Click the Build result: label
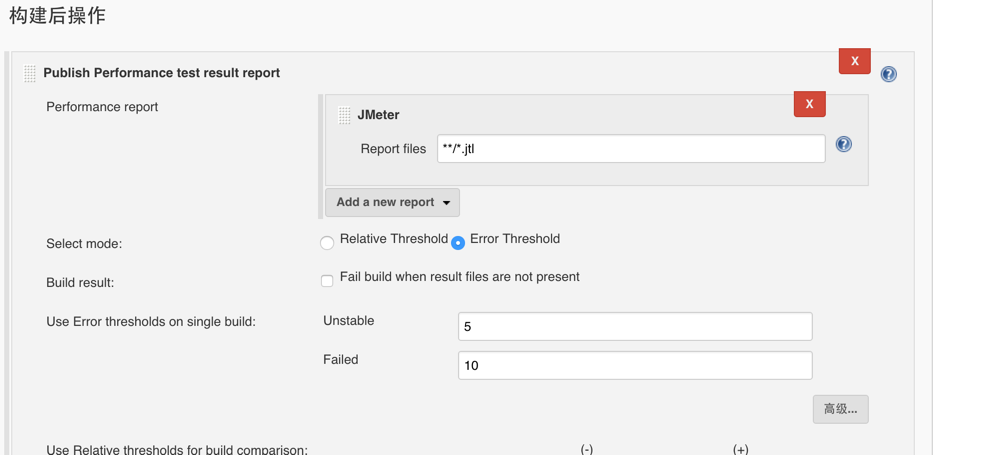This screenshot has width=1003, height=455. (80, 282)
